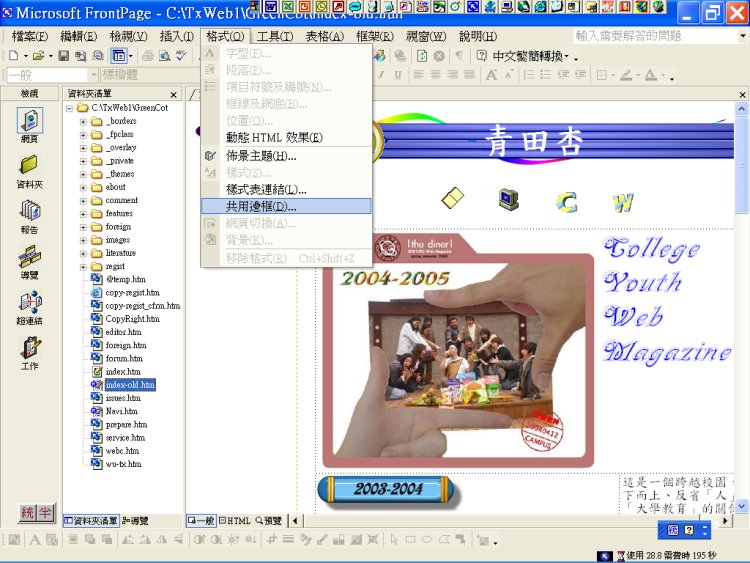Open the 工作 (Tasks) view icon
750x563 pixels.
(x=29, y=351)
